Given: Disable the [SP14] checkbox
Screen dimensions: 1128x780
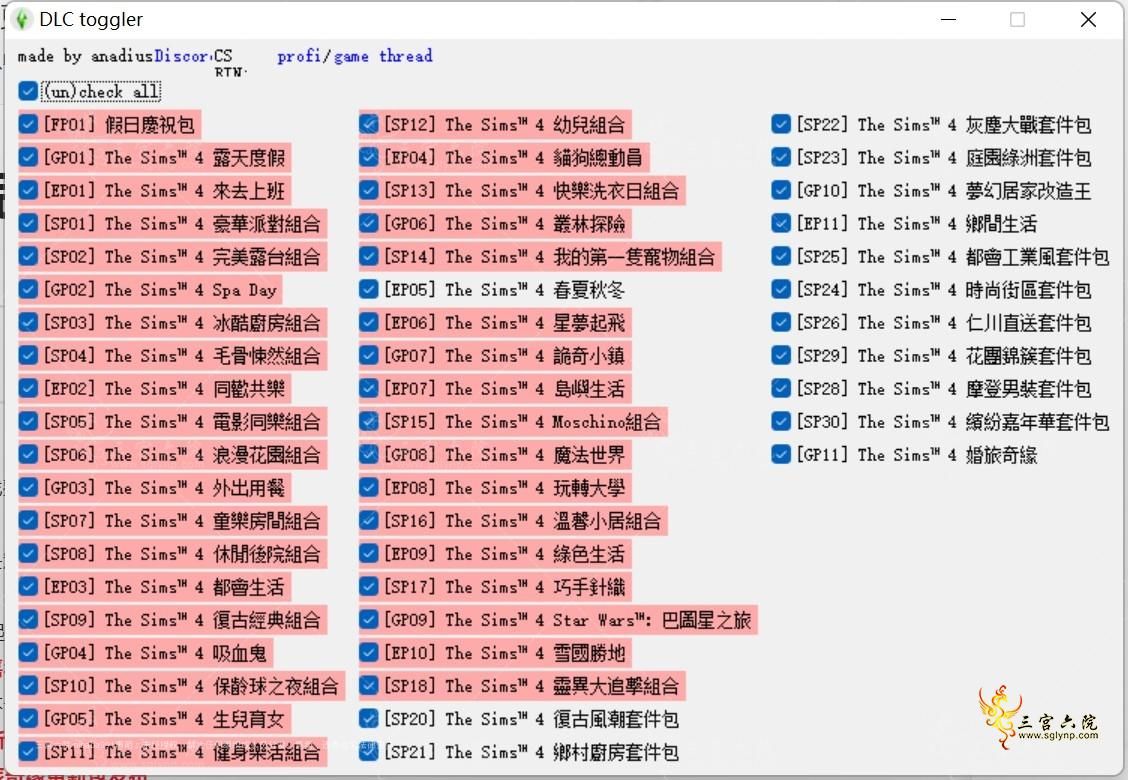Looking at the screenshot, I should coord(368,257).
